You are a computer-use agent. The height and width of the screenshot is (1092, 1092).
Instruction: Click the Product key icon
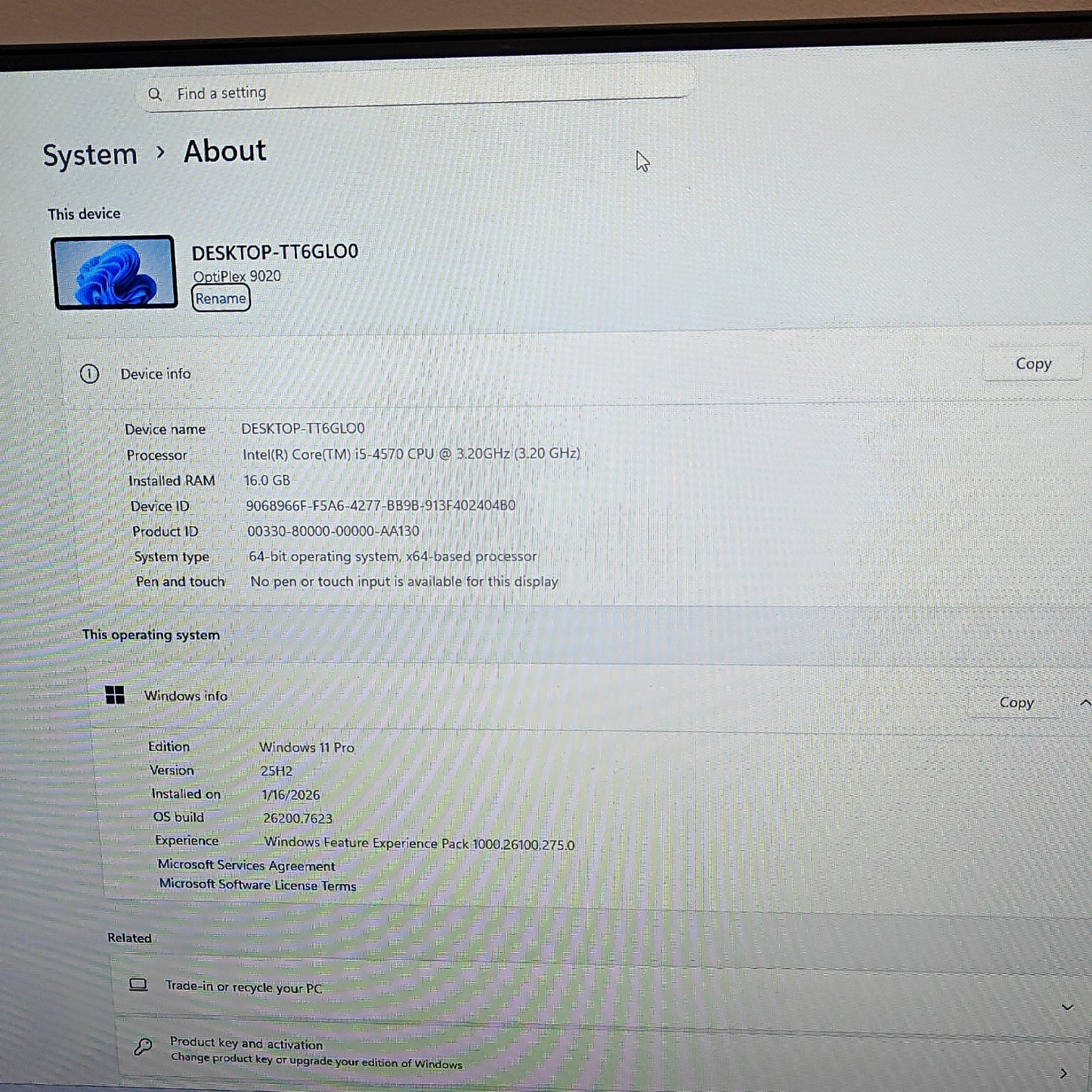143,1047
